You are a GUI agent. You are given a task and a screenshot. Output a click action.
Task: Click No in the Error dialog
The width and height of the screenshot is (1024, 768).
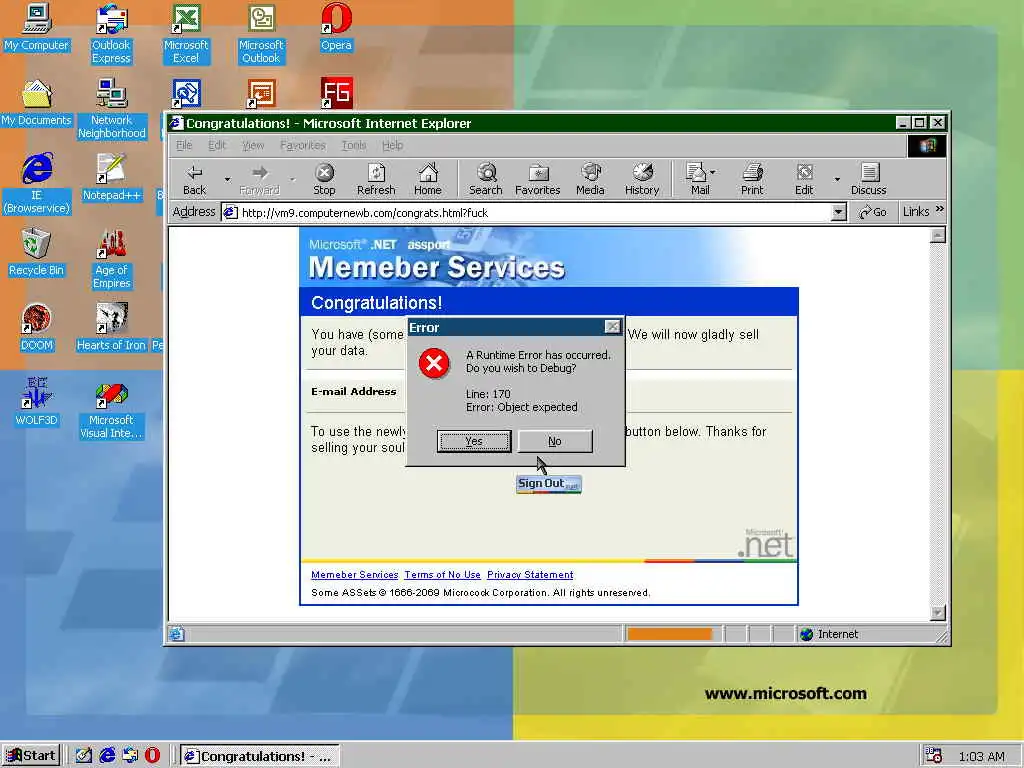tap(555, 441)
